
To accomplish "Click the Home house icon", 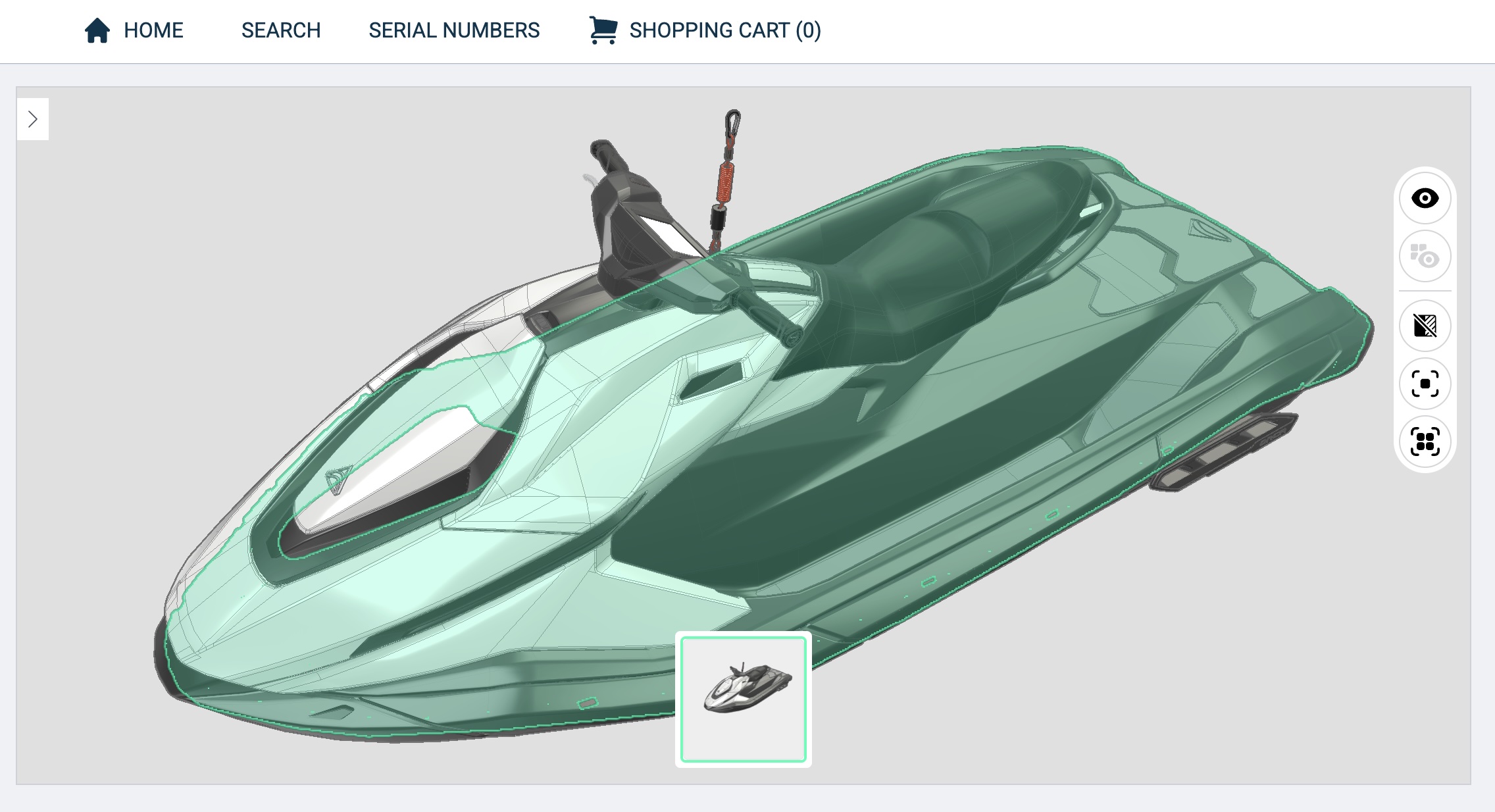I will [97, 30].
